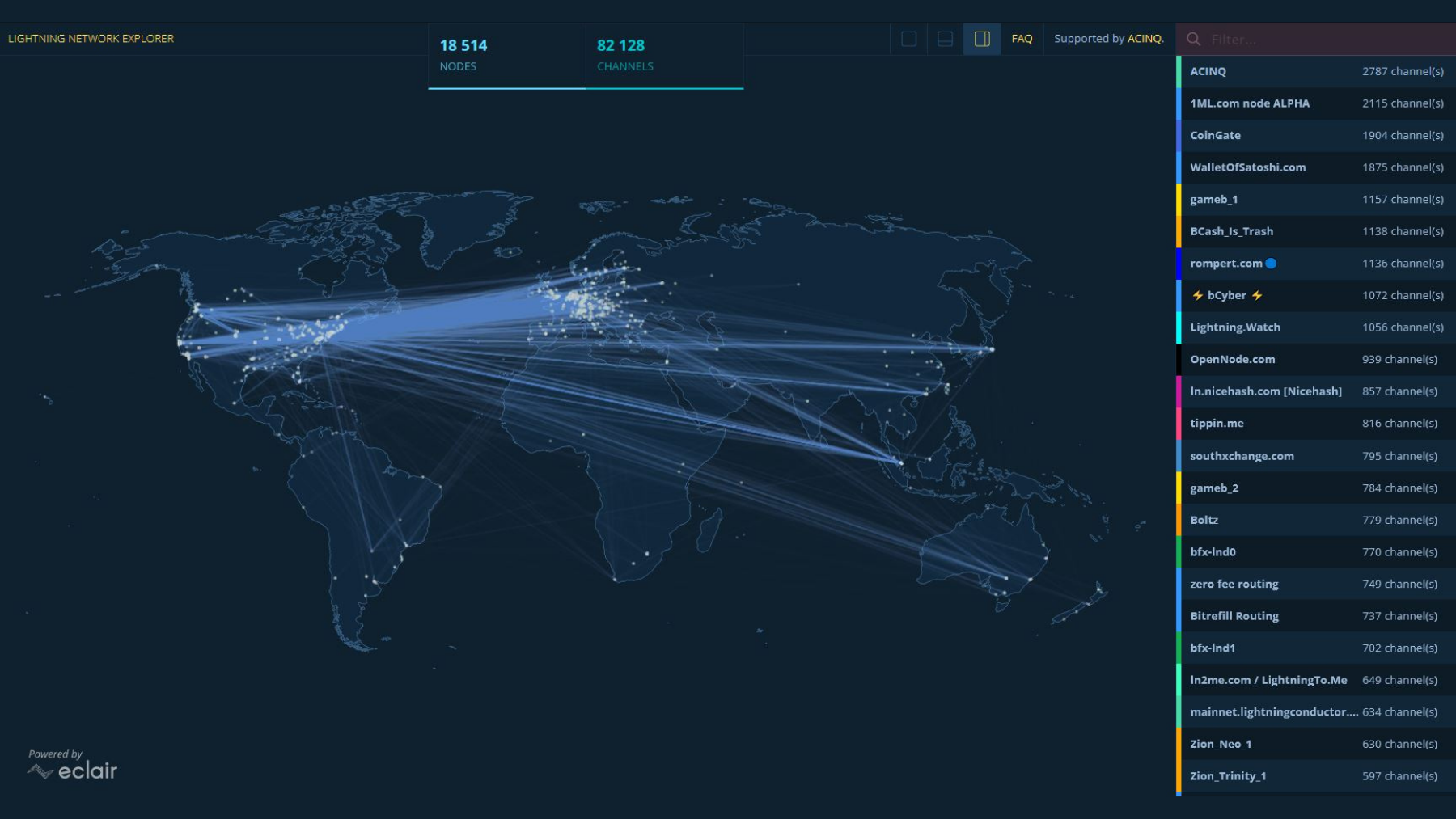Click the magnifying glass in the filter bar
The height and width of the screenshot is (819, 1456).
click(1194, 39)
